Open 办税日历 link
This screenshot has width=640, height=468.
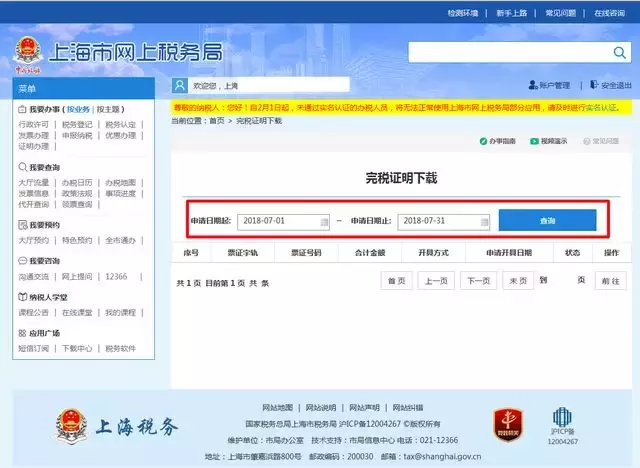pos(77,182)
